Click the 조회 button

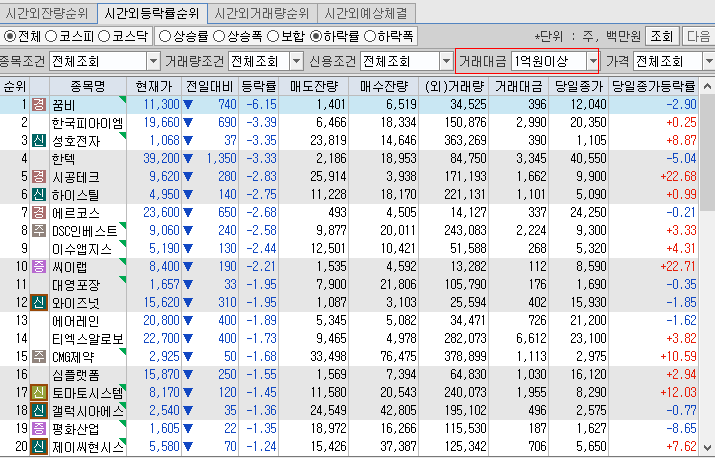click(x=662, y=36)
